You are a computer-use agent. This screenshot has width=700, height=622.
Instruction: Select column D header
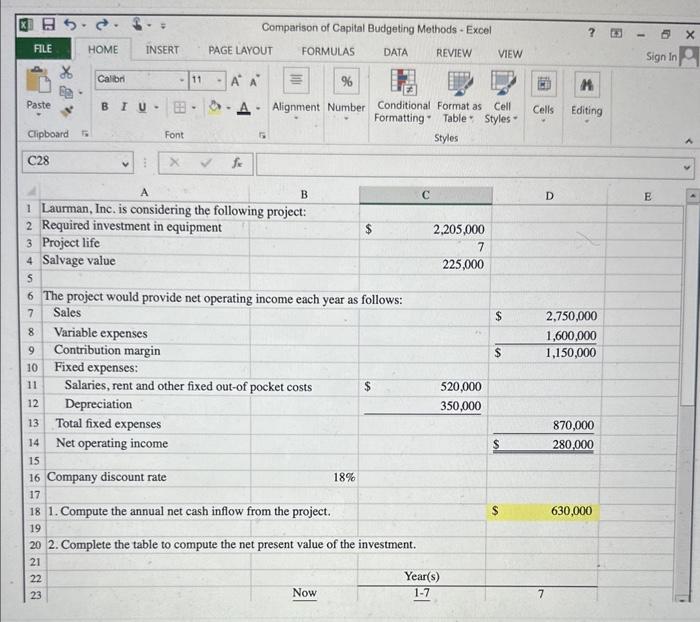pyautogui.click(x=550, y=196)
